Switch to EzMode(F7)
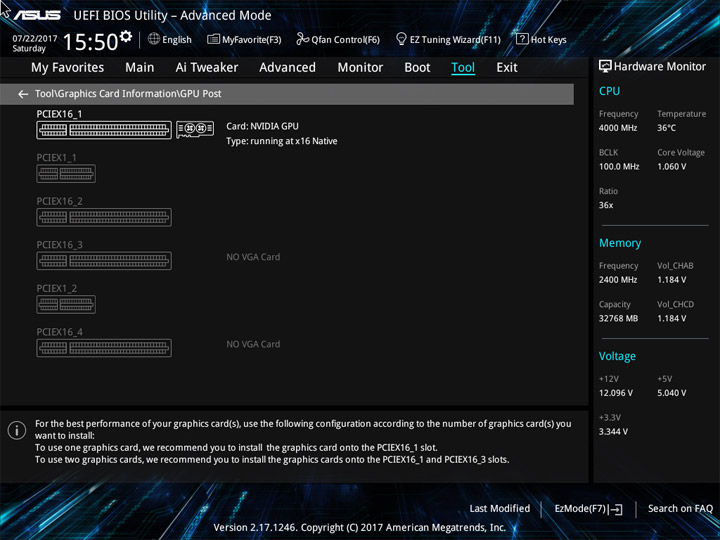Screen dimensions: 720x540 tap(588, 509)
